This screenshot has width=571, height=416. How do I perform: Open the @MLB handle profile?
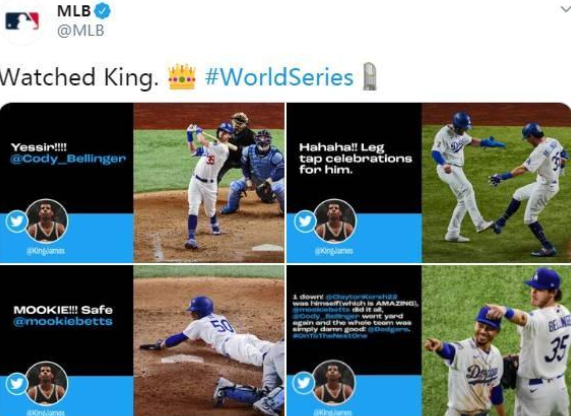[80, 31]
